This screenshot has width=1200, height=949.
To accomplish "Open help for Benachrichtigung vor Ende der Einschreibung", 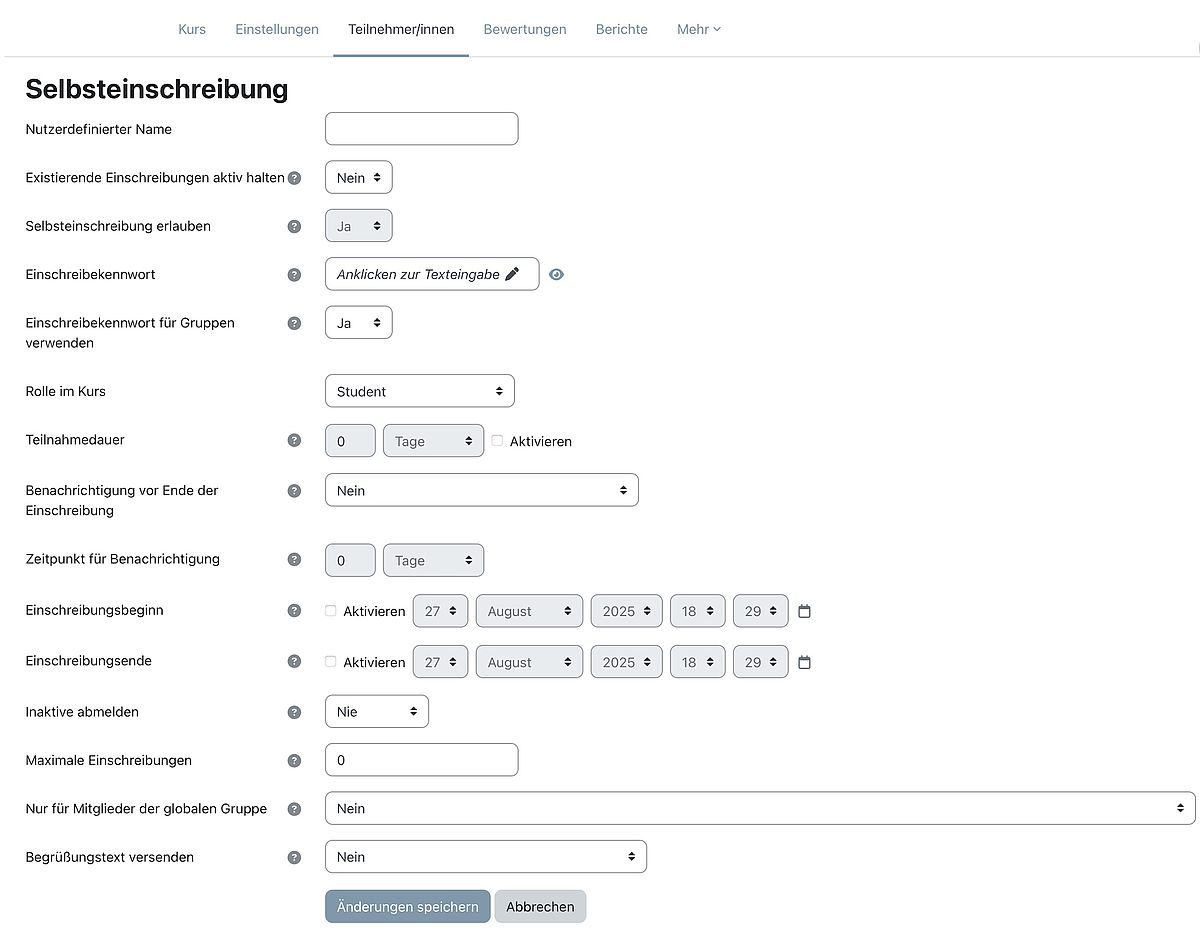I will coord(294,491).
